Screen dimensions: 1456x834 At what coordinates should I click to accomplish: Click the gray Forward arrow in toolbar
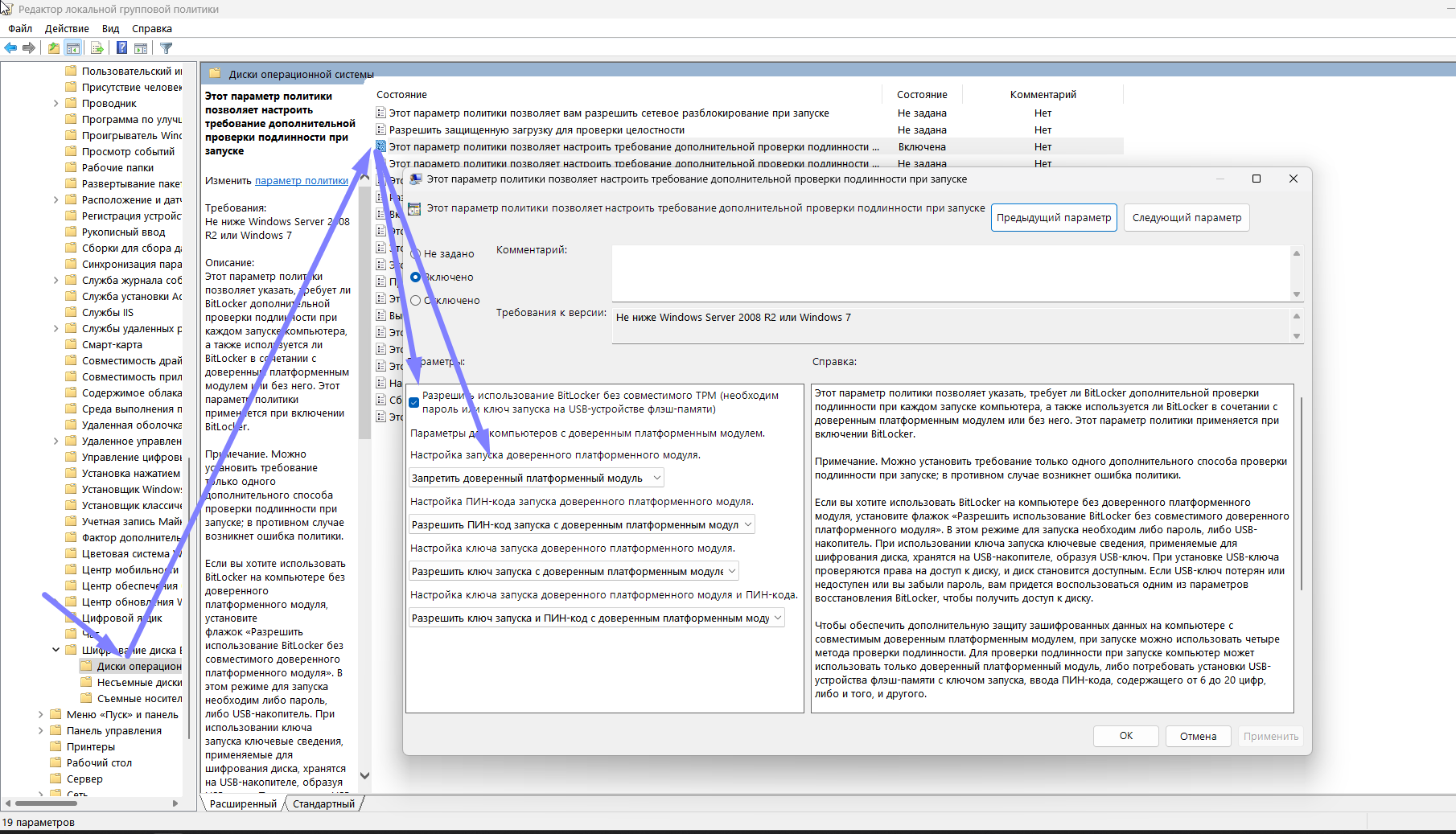click(29, 48)
